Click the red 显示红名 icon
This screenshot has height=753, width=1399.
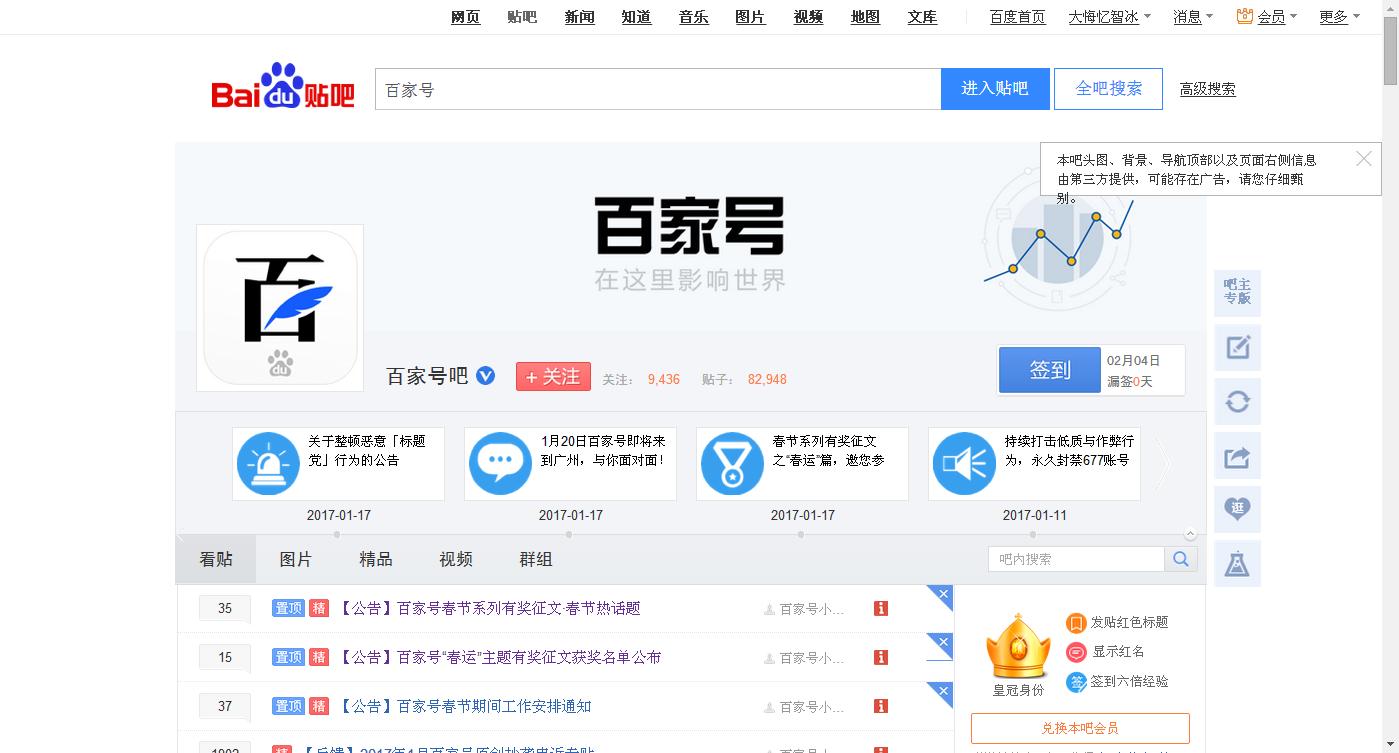click(1076, 652)
